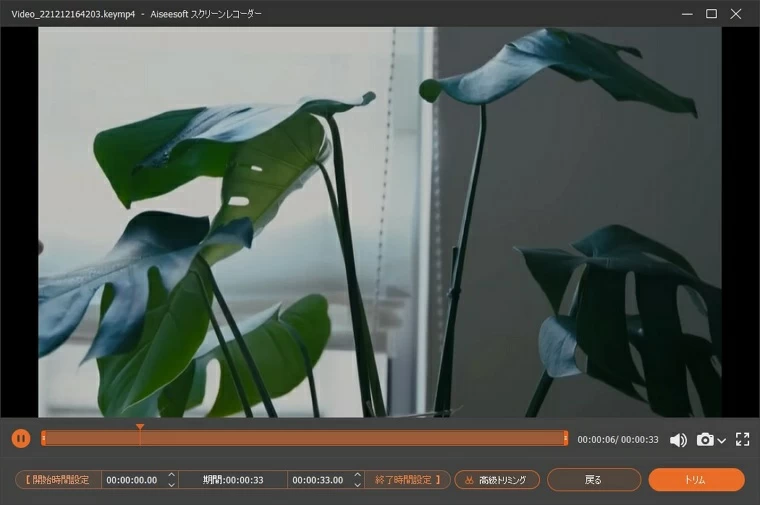Click the left trim handle of timeline
760x505 pixels.
point(43,438)
